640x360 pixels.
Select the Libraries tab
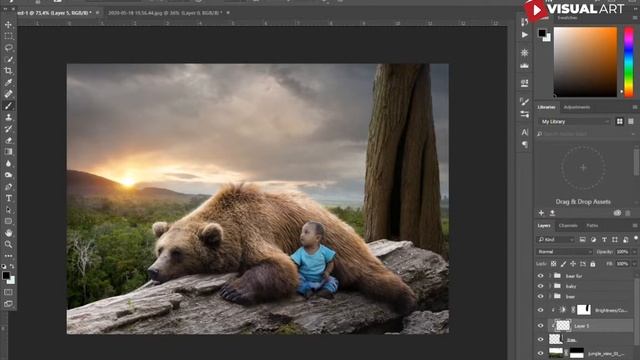click(546, 107)
